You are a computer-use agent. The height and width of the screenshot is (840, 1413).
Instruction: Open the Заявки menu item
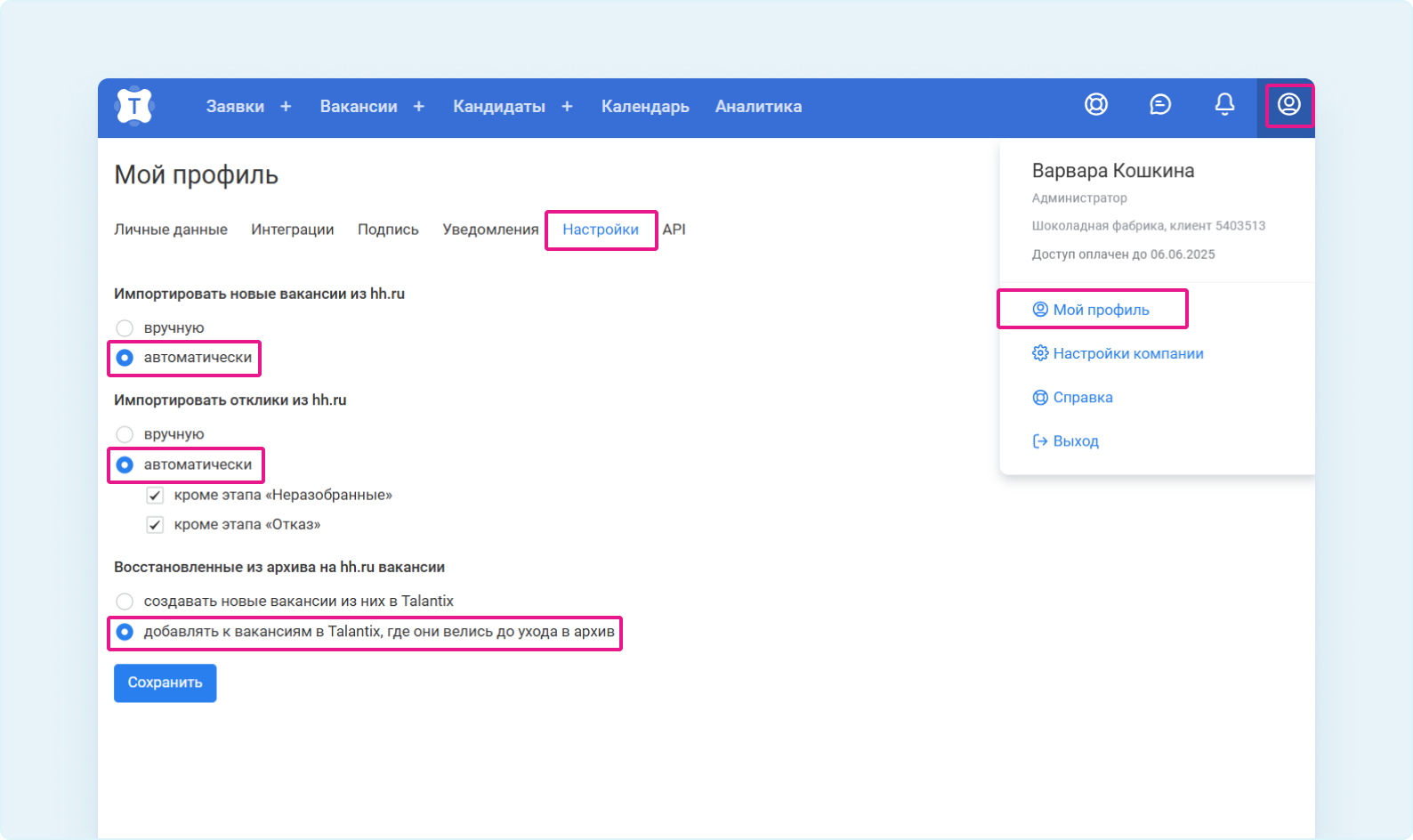(x=235, y=106)
